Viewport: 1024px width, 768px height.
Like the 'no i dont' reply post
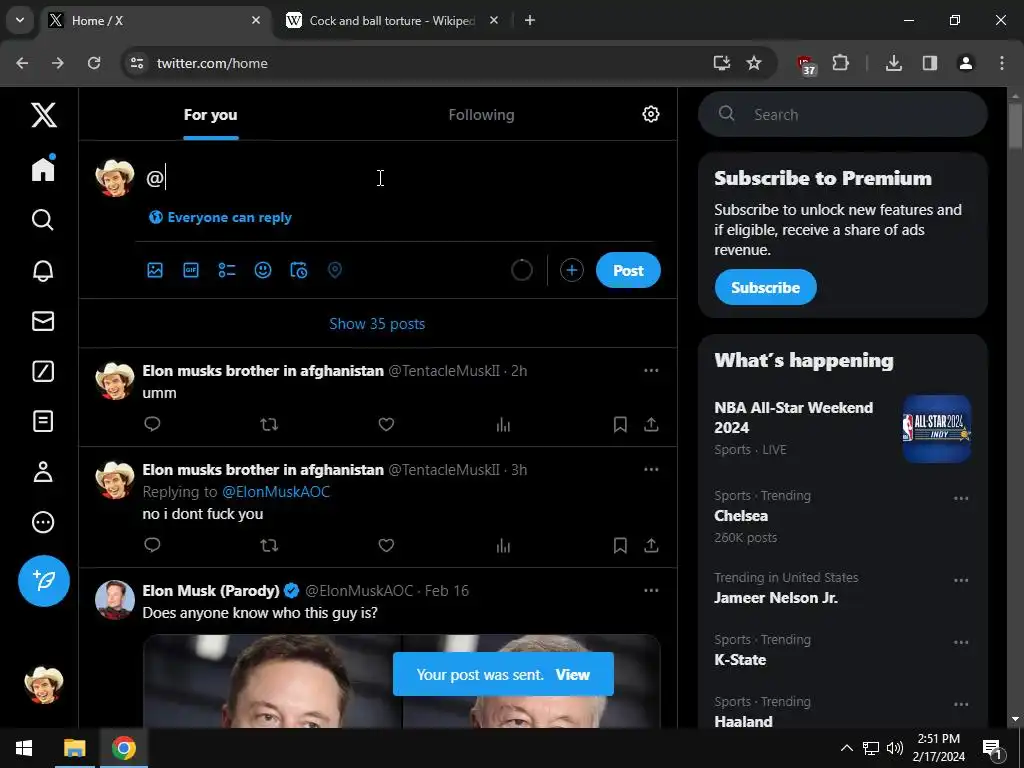pyautogui.click(x=386, y=545)
